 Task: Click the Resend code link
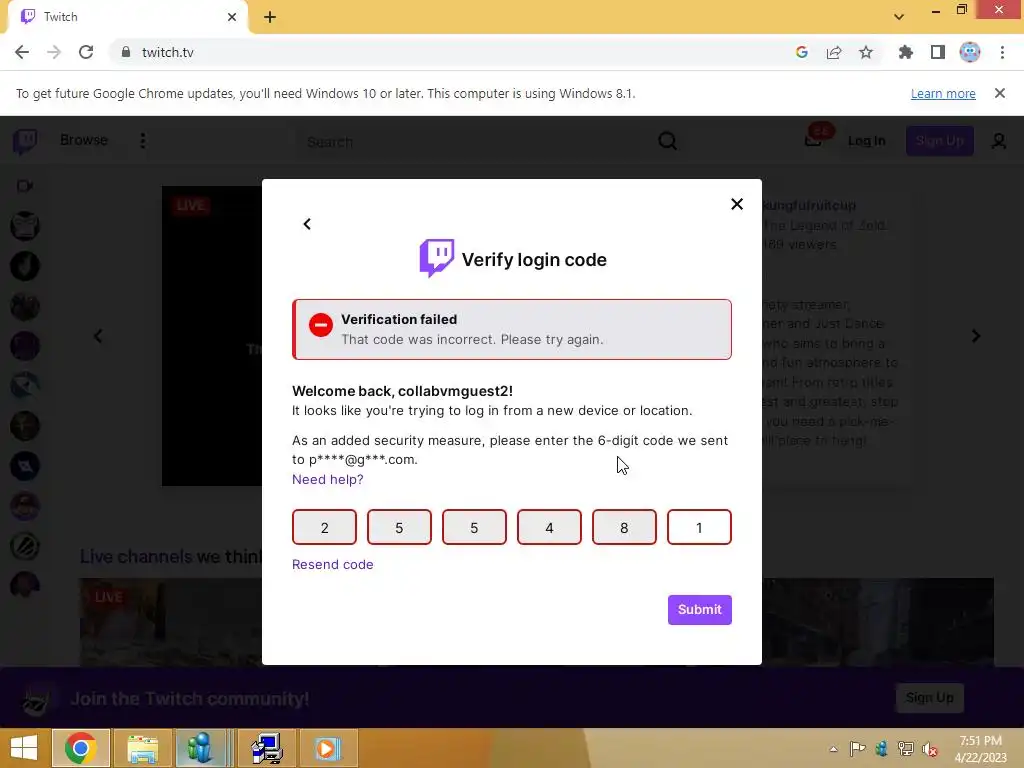pos(332,564)
